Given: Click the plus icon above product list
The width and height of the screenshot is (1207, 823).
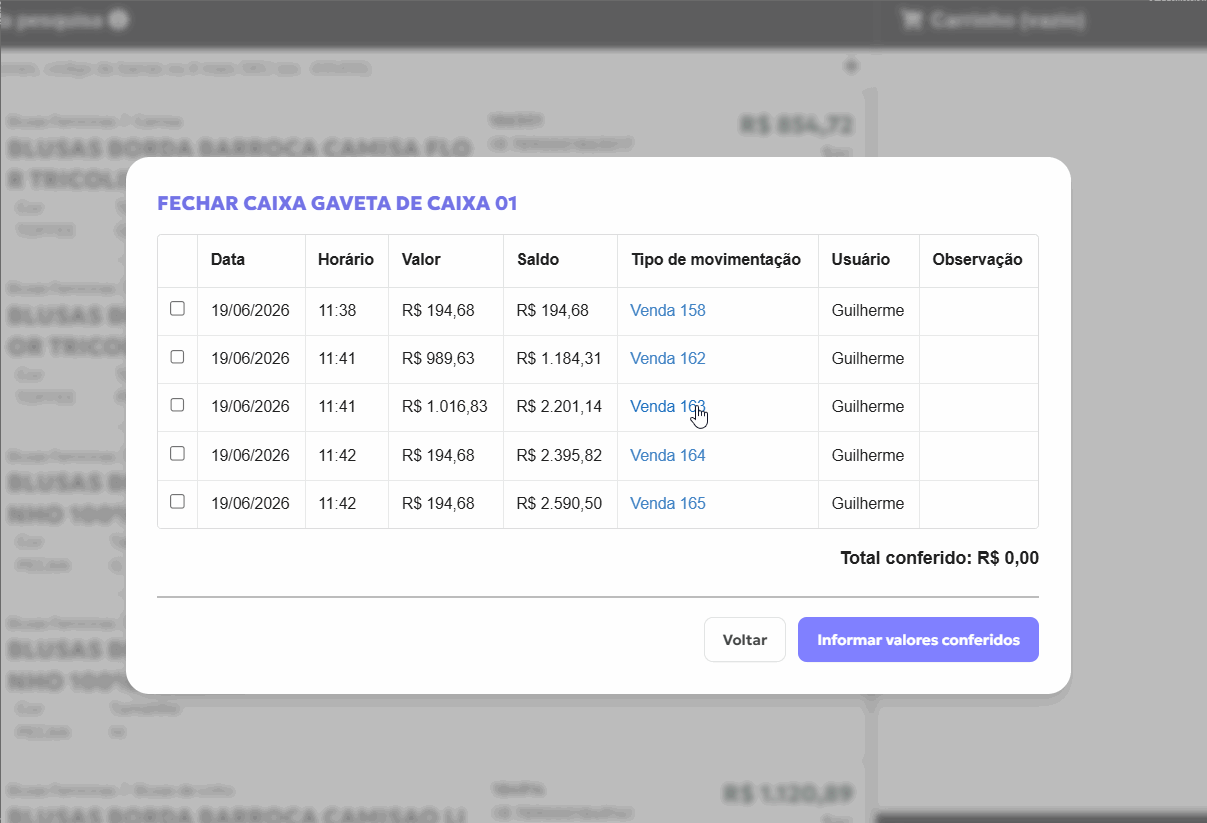Looking at the screenshot, I should tap(852, 67).
